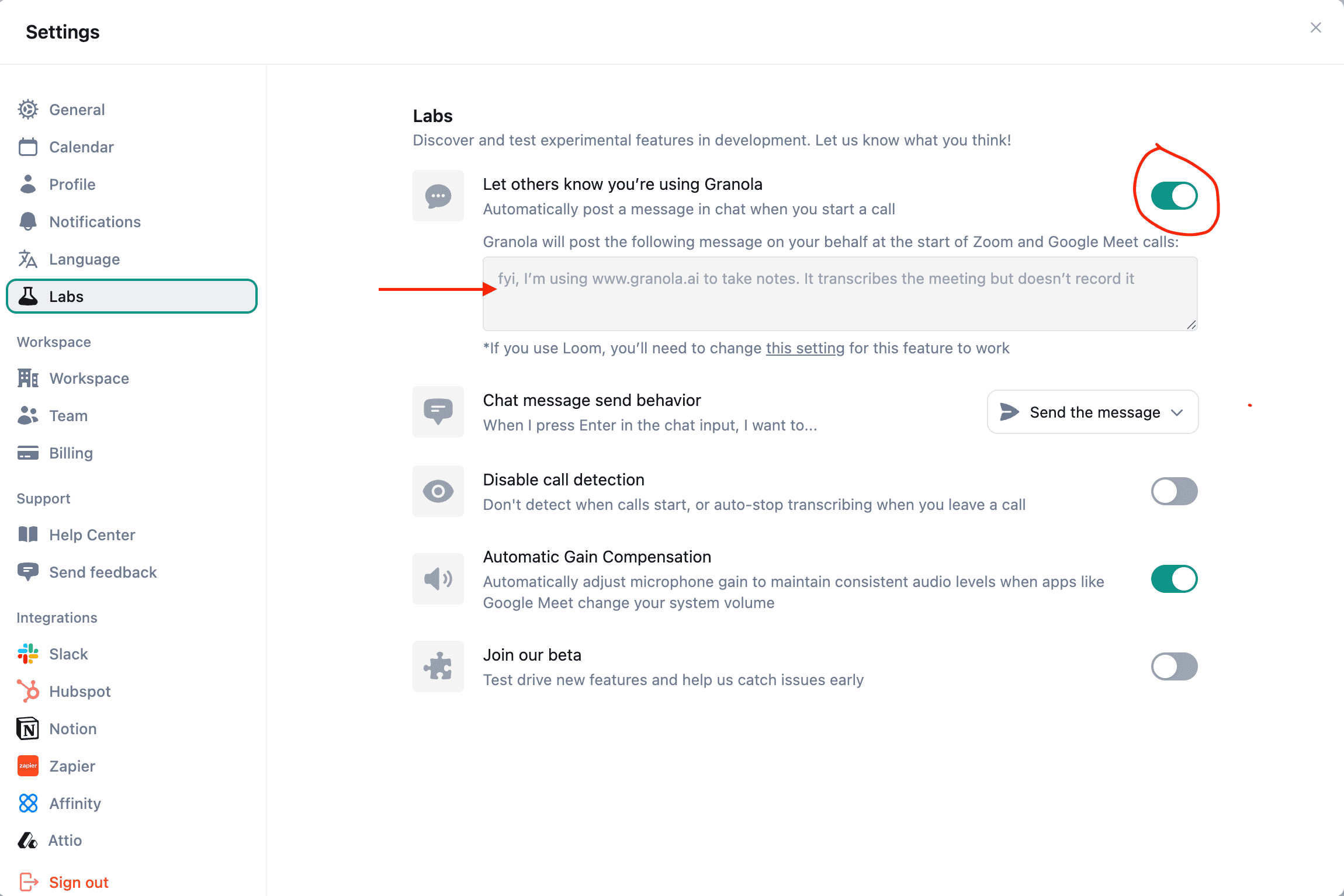Image resolution: width=1344 pixels, height=896 pixels.
Task: Click the Language translation icon
Action: tap(28, 259)
